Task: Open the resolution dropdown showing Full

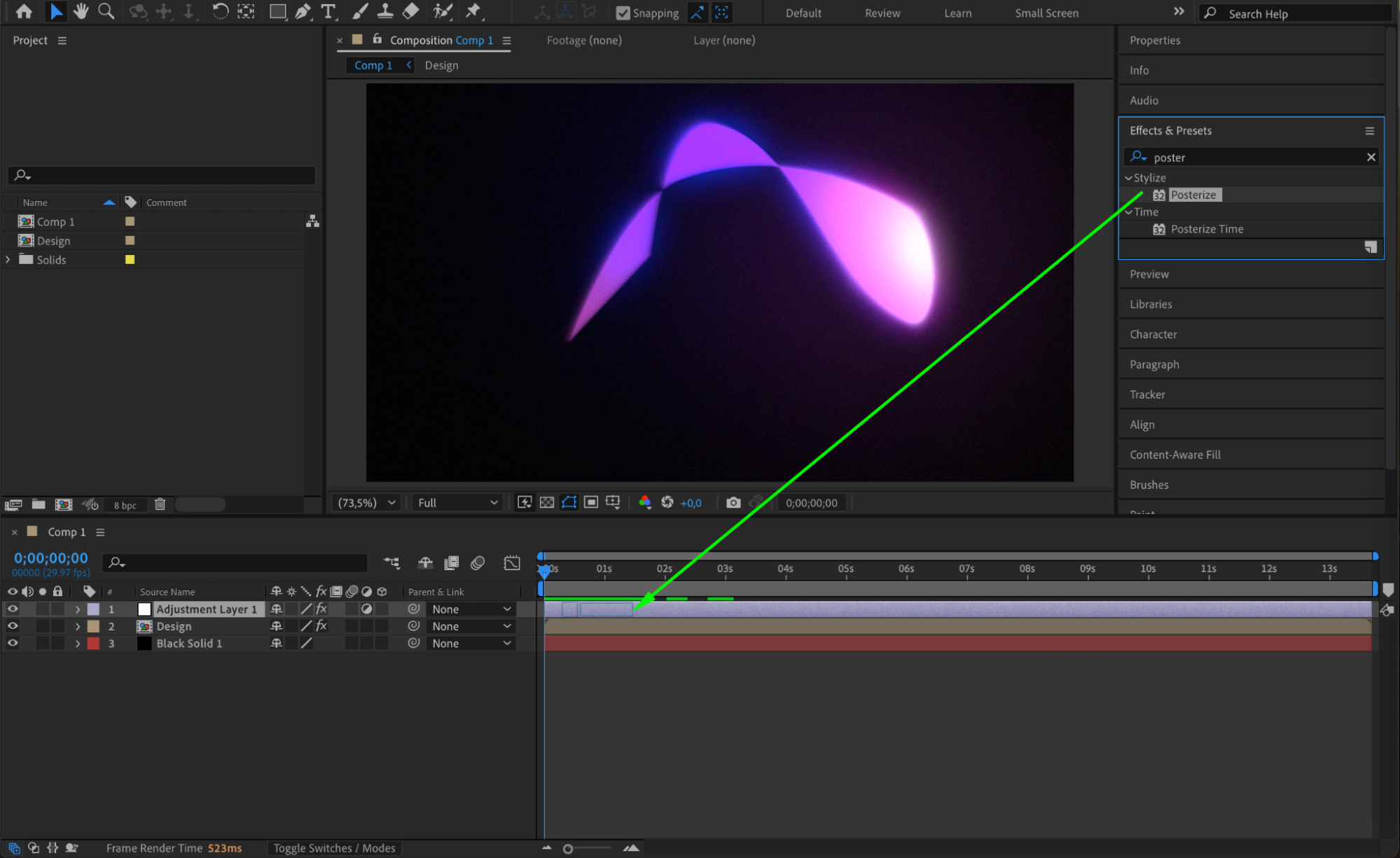Action: coord(457,502)
